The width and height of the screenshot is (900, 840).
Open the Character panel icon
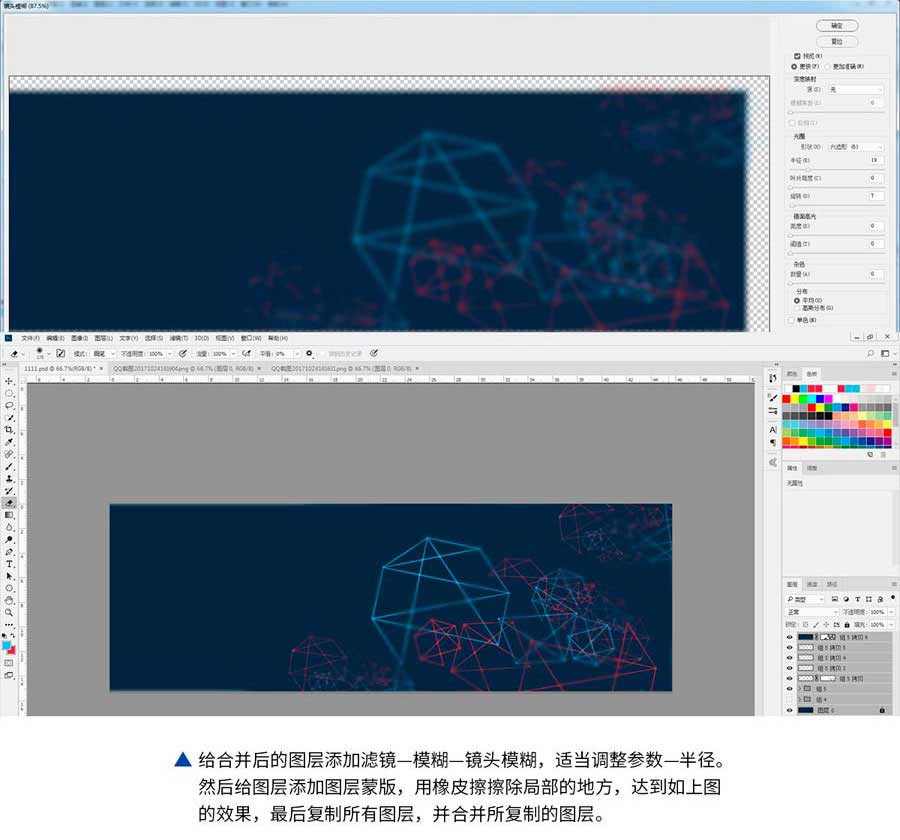tap(773, 429)
